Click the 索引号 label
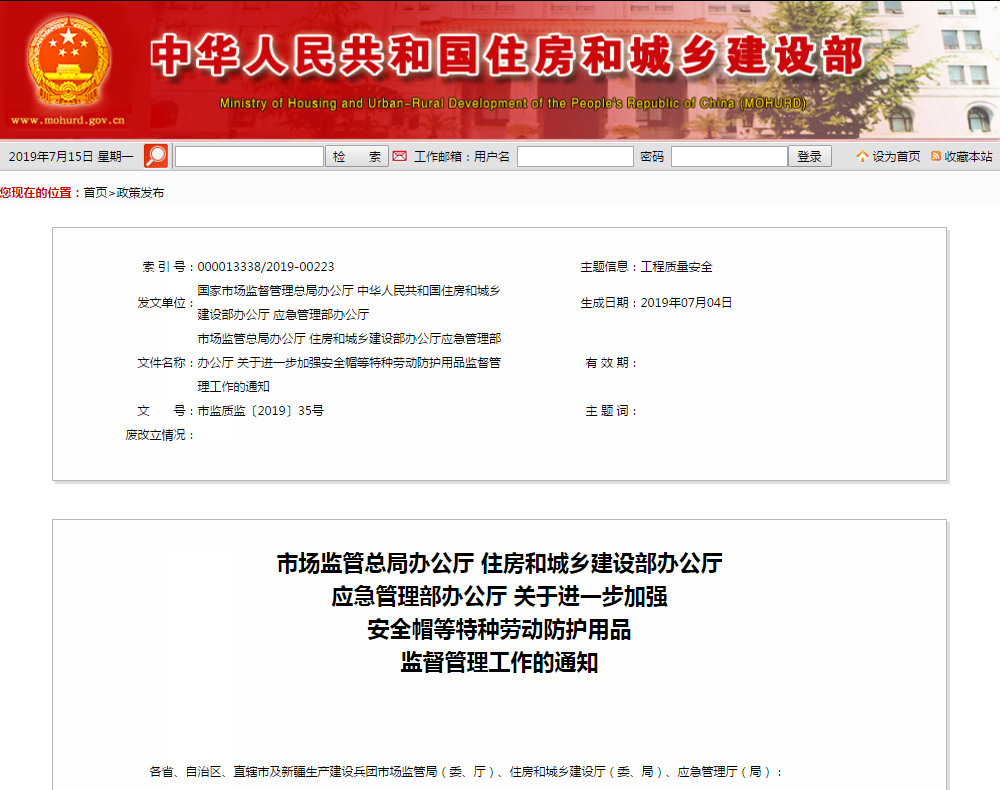This screenshot has width=1000, height=790. (x=167, y=267)
